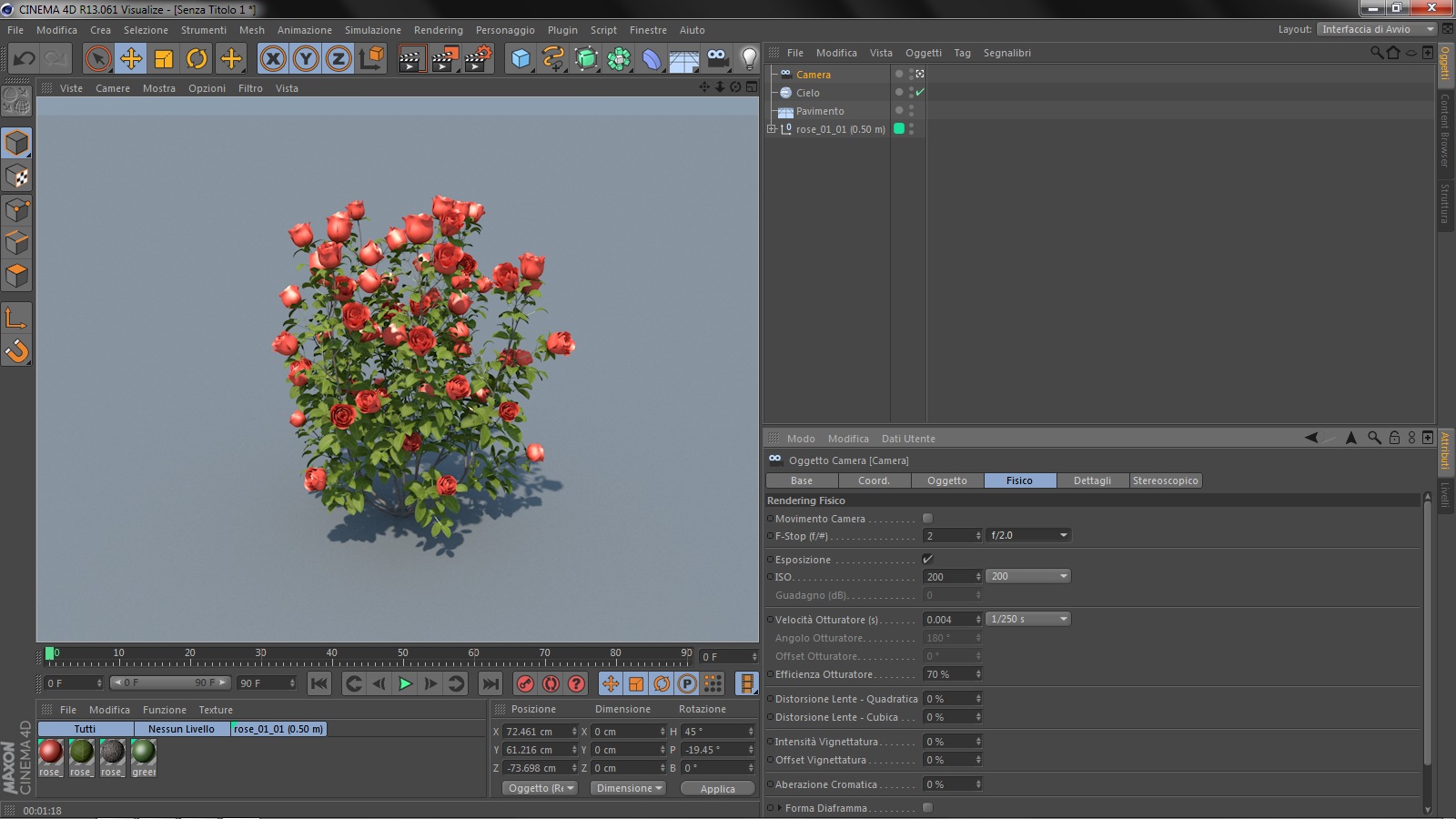Toggle the X axis lock icon

pyautogui.click(x=272, y=59)
